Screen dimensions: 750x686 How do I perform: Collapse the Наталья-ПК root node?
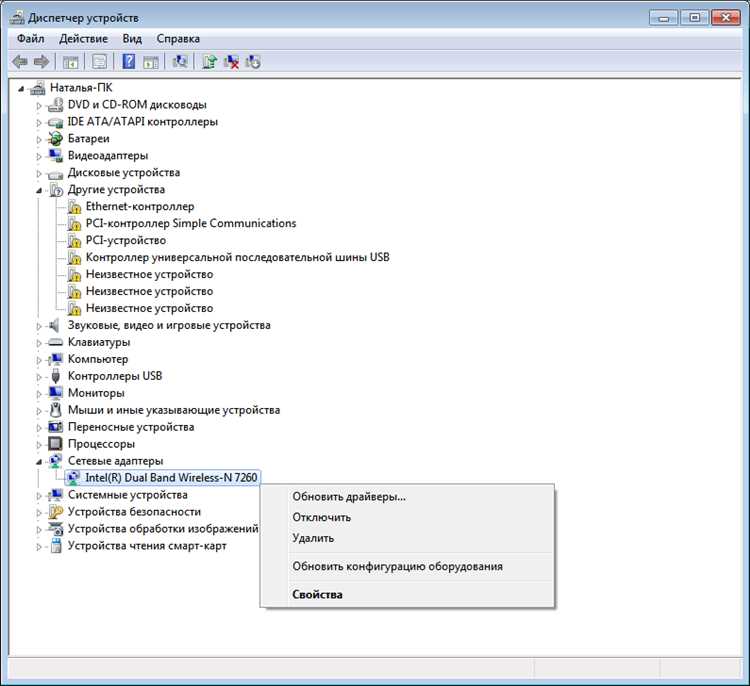21,89
